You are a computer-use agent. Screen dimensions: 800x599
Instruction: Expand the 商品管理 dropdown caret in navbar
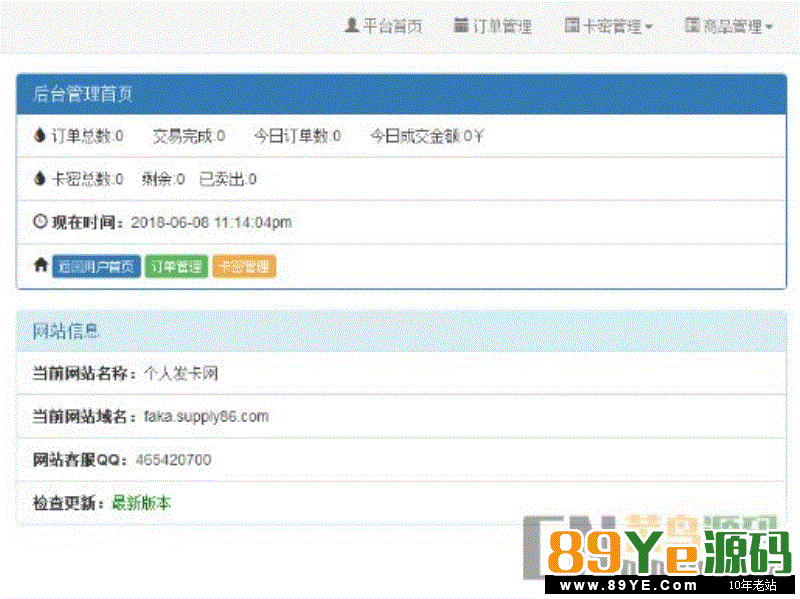(769, 28)
